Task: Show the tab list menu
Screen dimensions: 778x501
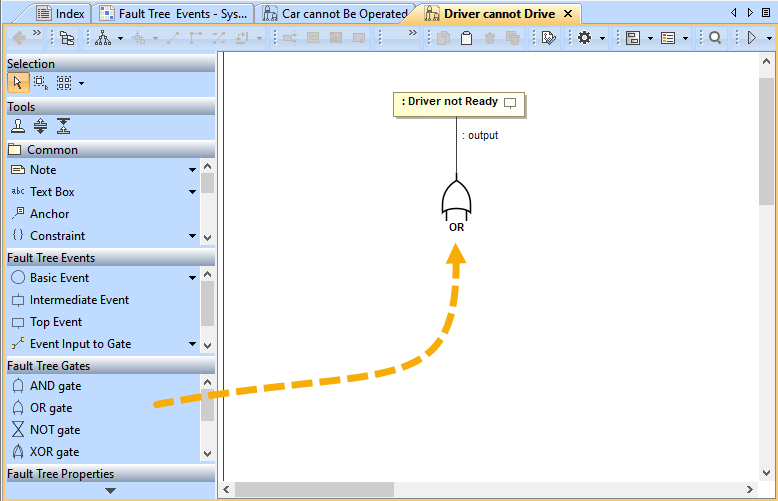Action: pyautogui.click(x=766, y=13)
